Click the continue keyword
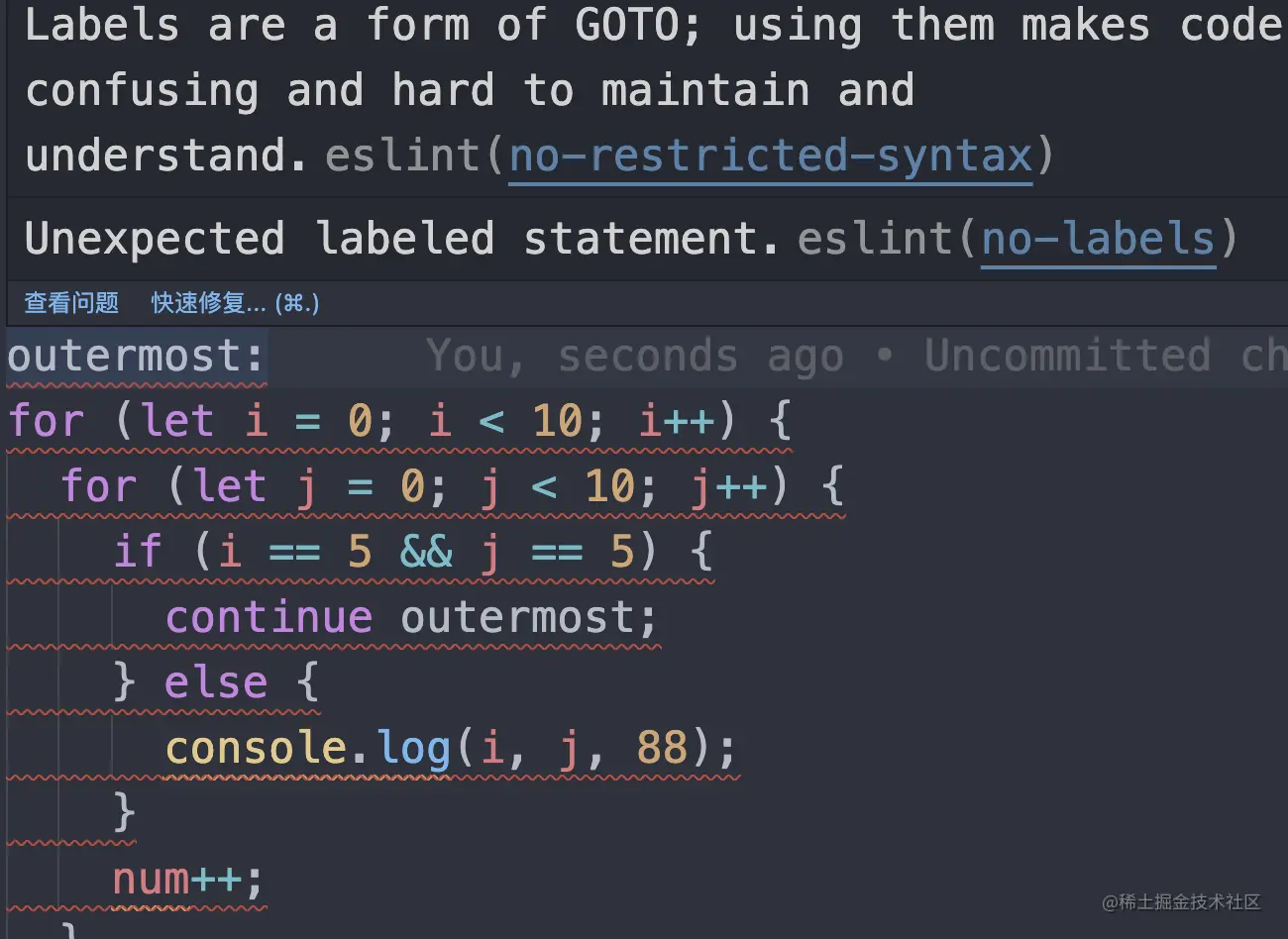The width and height of the screenshot is (1288, 939). 268,618
